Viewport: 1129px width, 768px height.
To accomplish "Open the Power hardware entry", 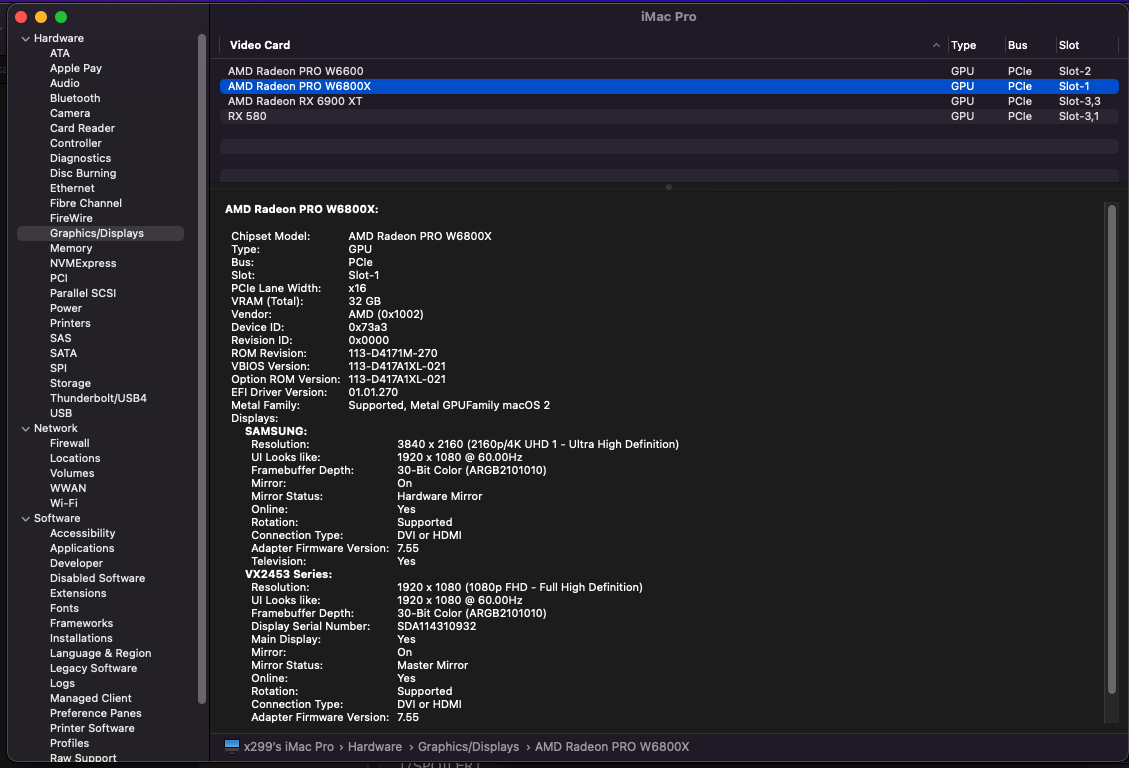I will click(x=66, y=309).
